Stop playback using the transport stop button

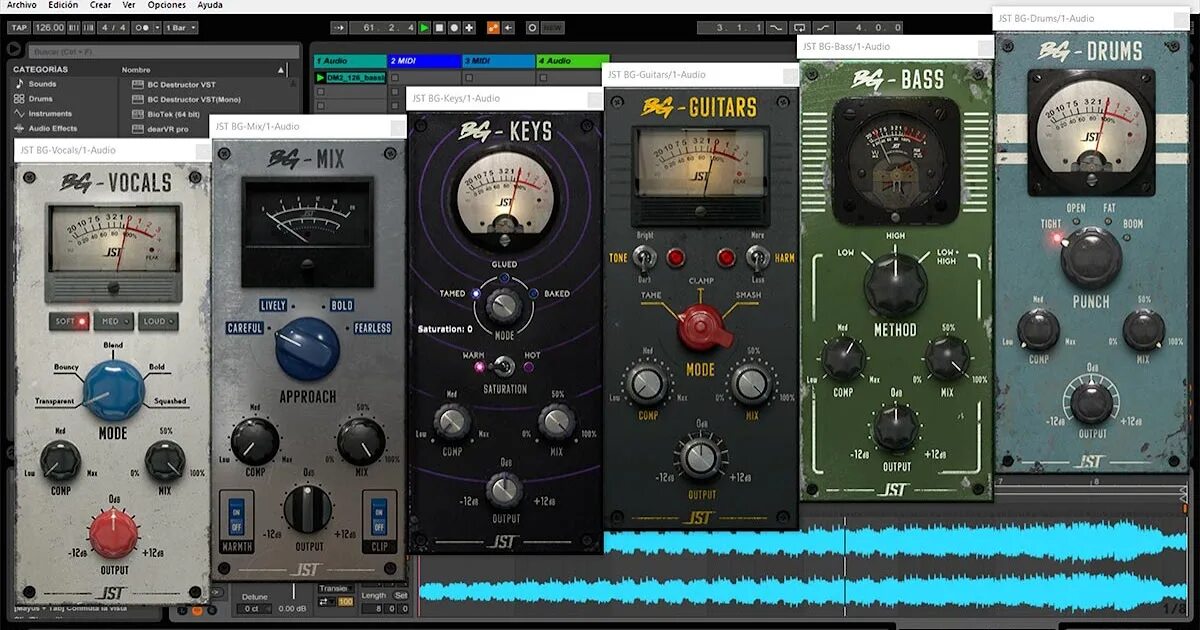440,27
